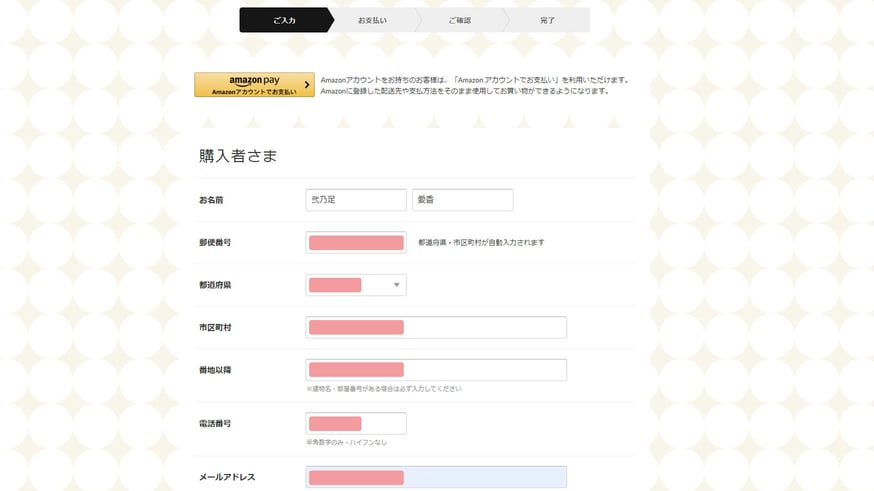874x491 pixels.
Task: Click the 郵便番号 postal code field
Action: (x=356, y=242)
